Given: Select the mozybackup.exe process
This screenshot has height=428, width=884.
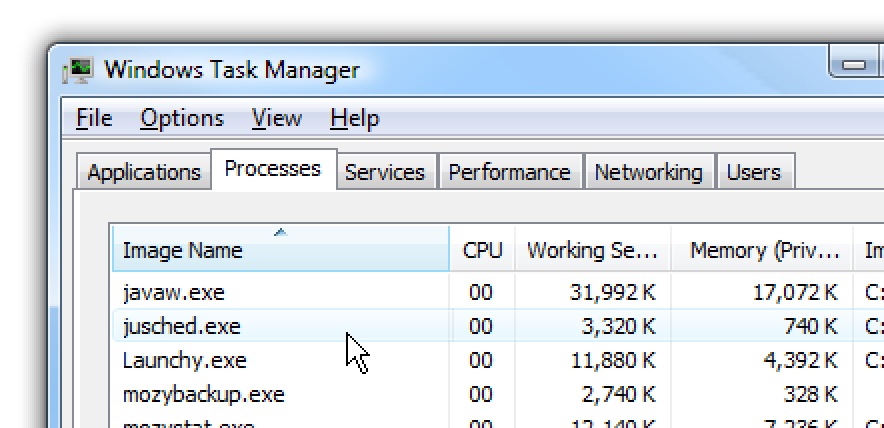Looking at the screenshot, I should 204,394.
